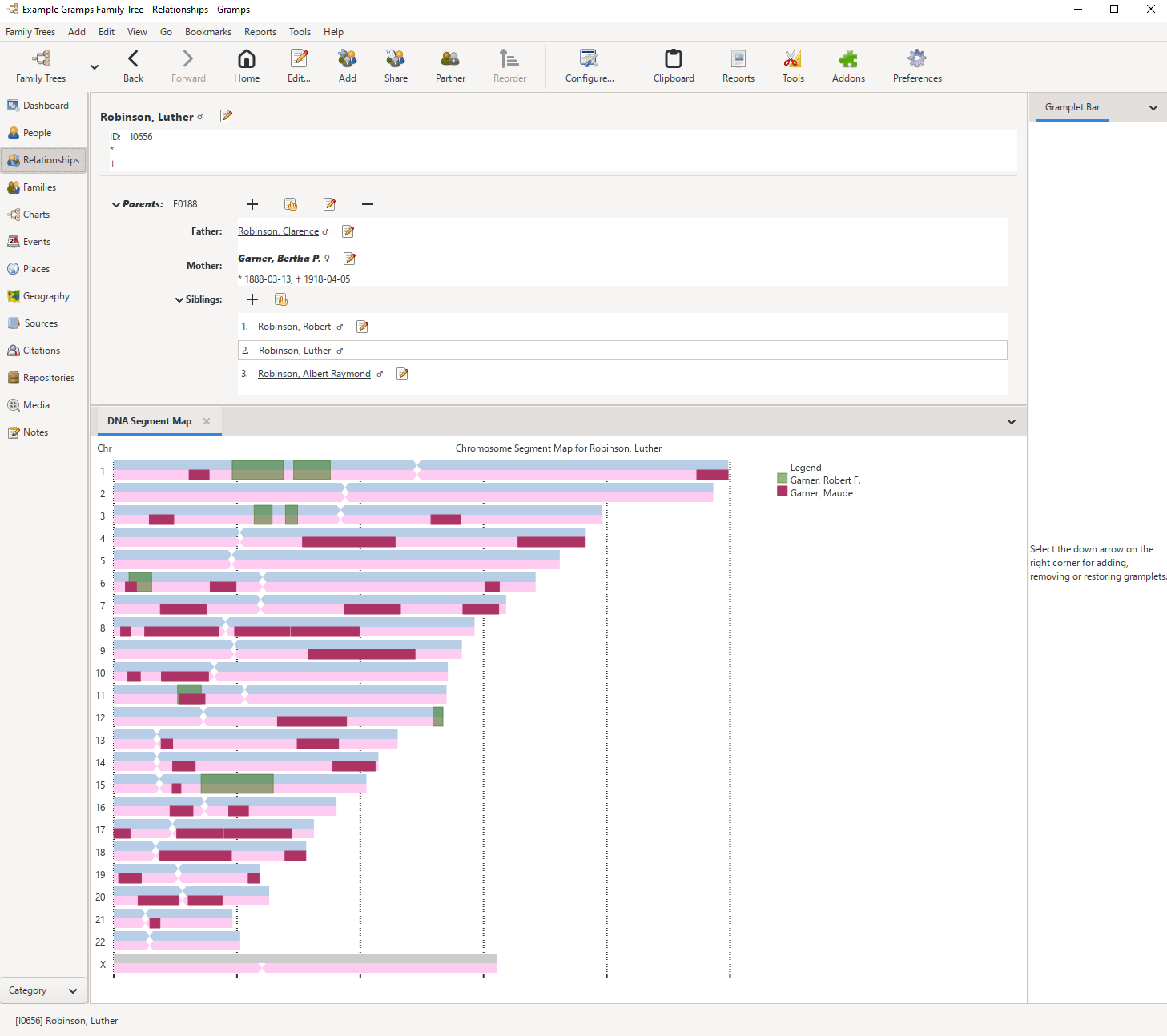Select the DNA Segment Map tab
Image resolution: width=1167 pixels, height=1036 pixels.
point(150,421)
